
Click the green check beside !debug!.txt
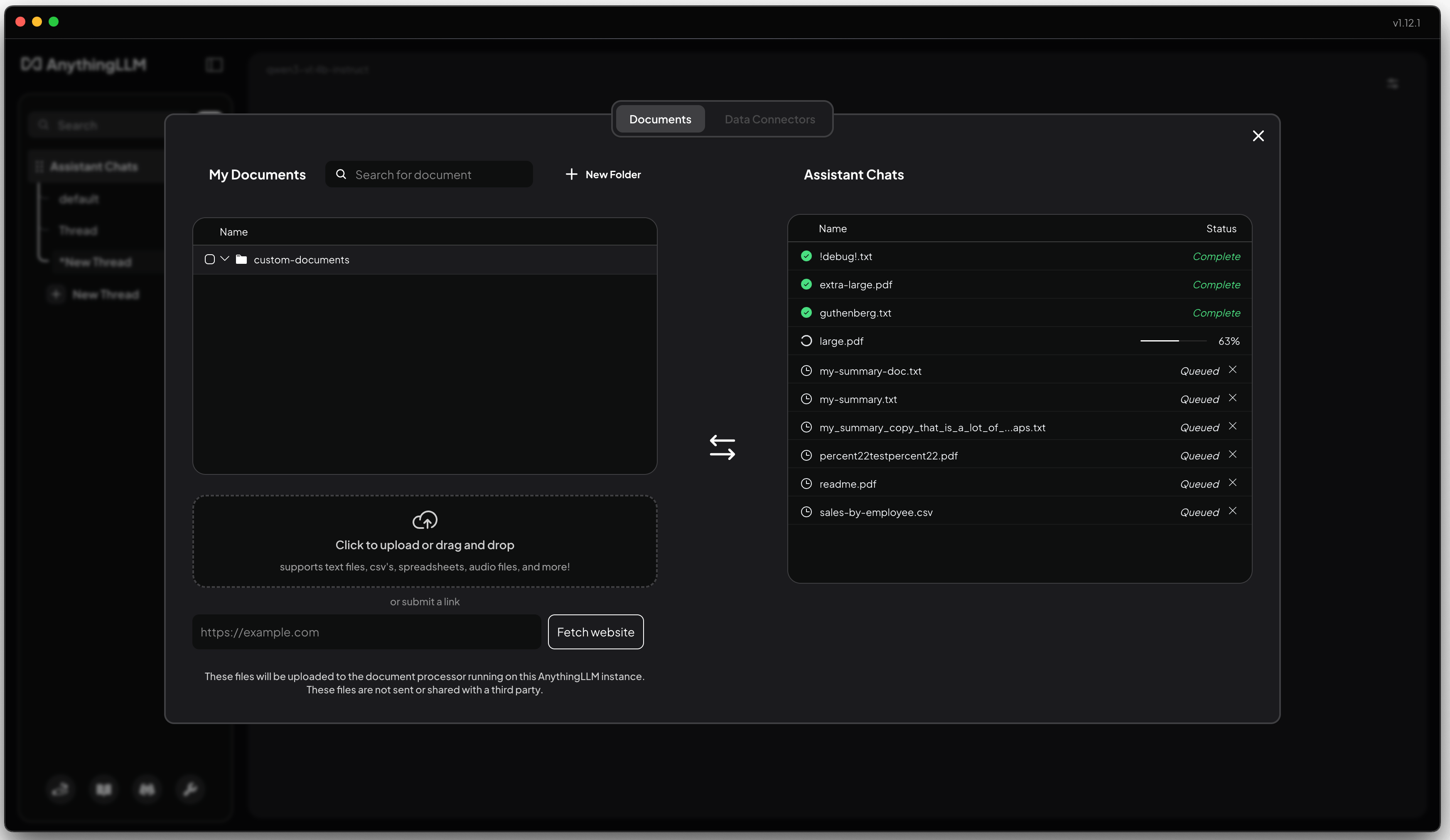point(806,256)
